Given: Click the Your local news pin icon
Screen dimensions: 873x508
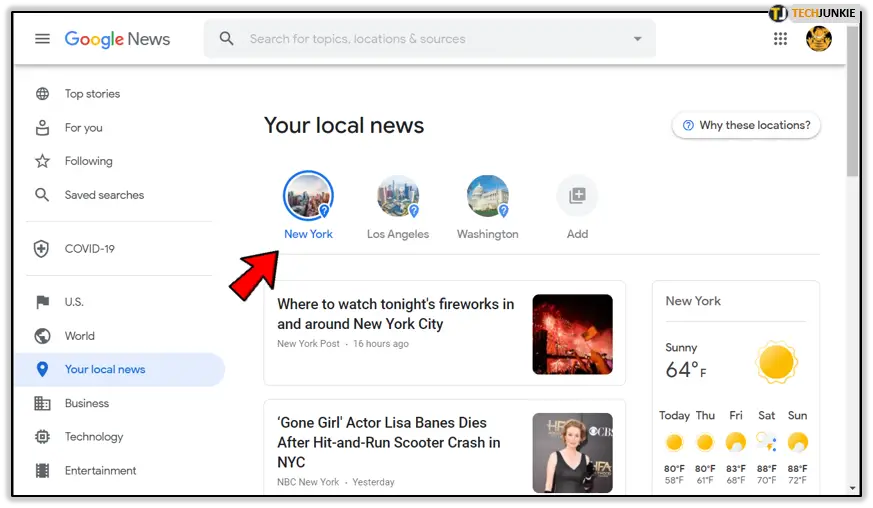Looking at the screenshot, I should pyautogui.click(x=42, y=369).
